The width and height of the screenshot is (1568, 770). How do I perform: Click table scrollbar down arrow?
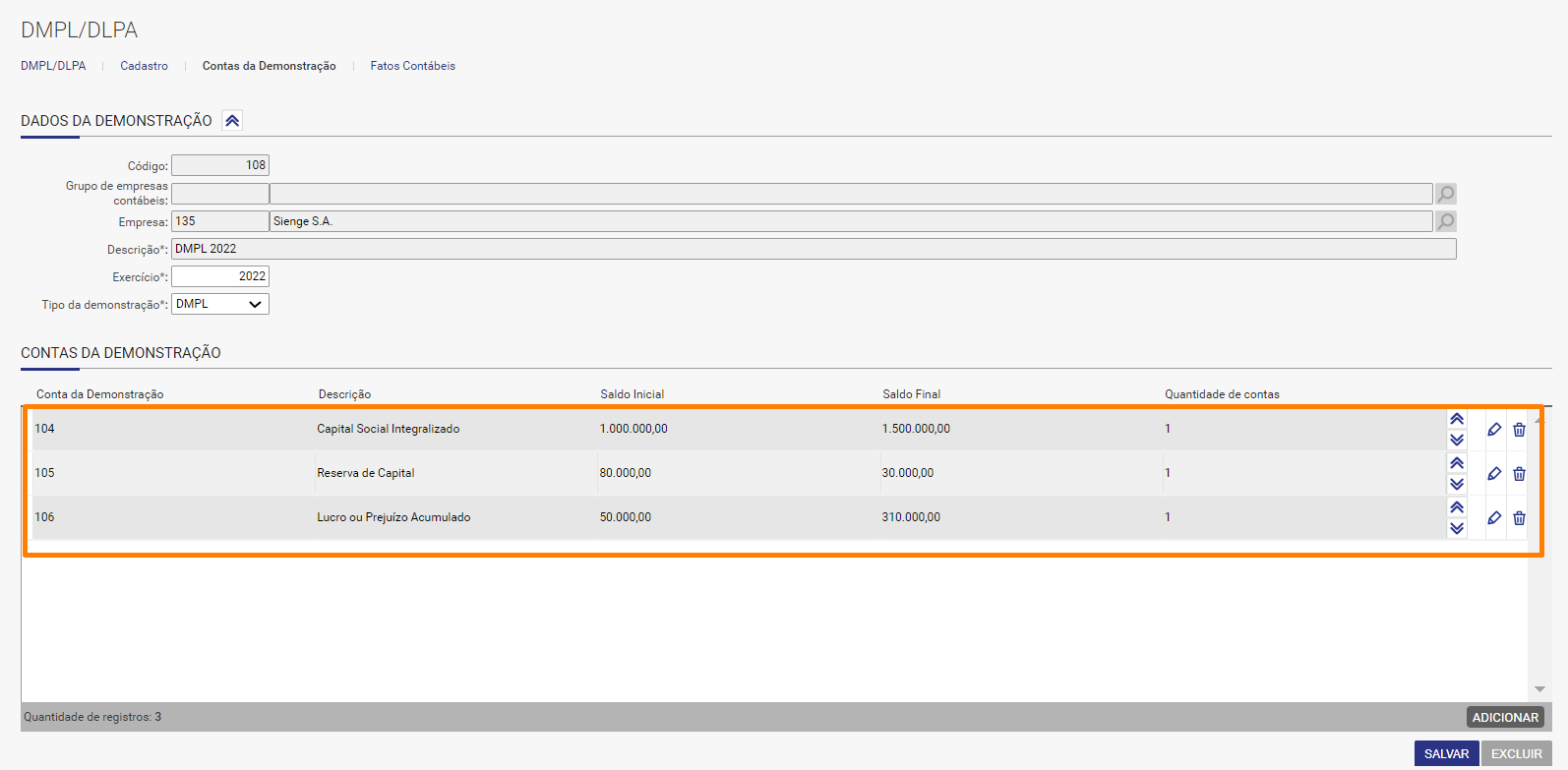(1539, 689)
